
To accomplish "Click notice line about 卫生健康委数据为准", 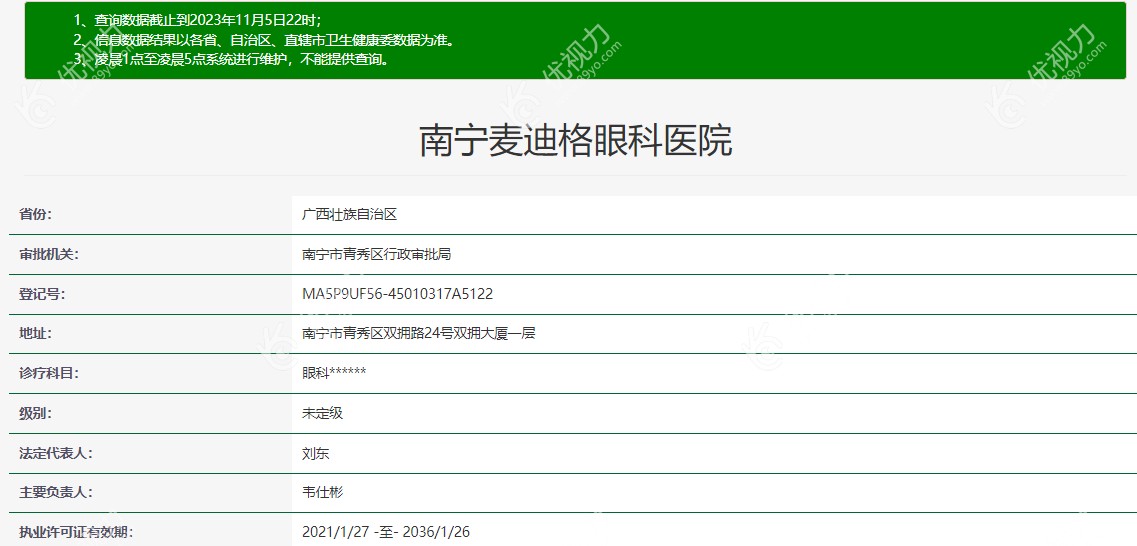I will 264,39.
